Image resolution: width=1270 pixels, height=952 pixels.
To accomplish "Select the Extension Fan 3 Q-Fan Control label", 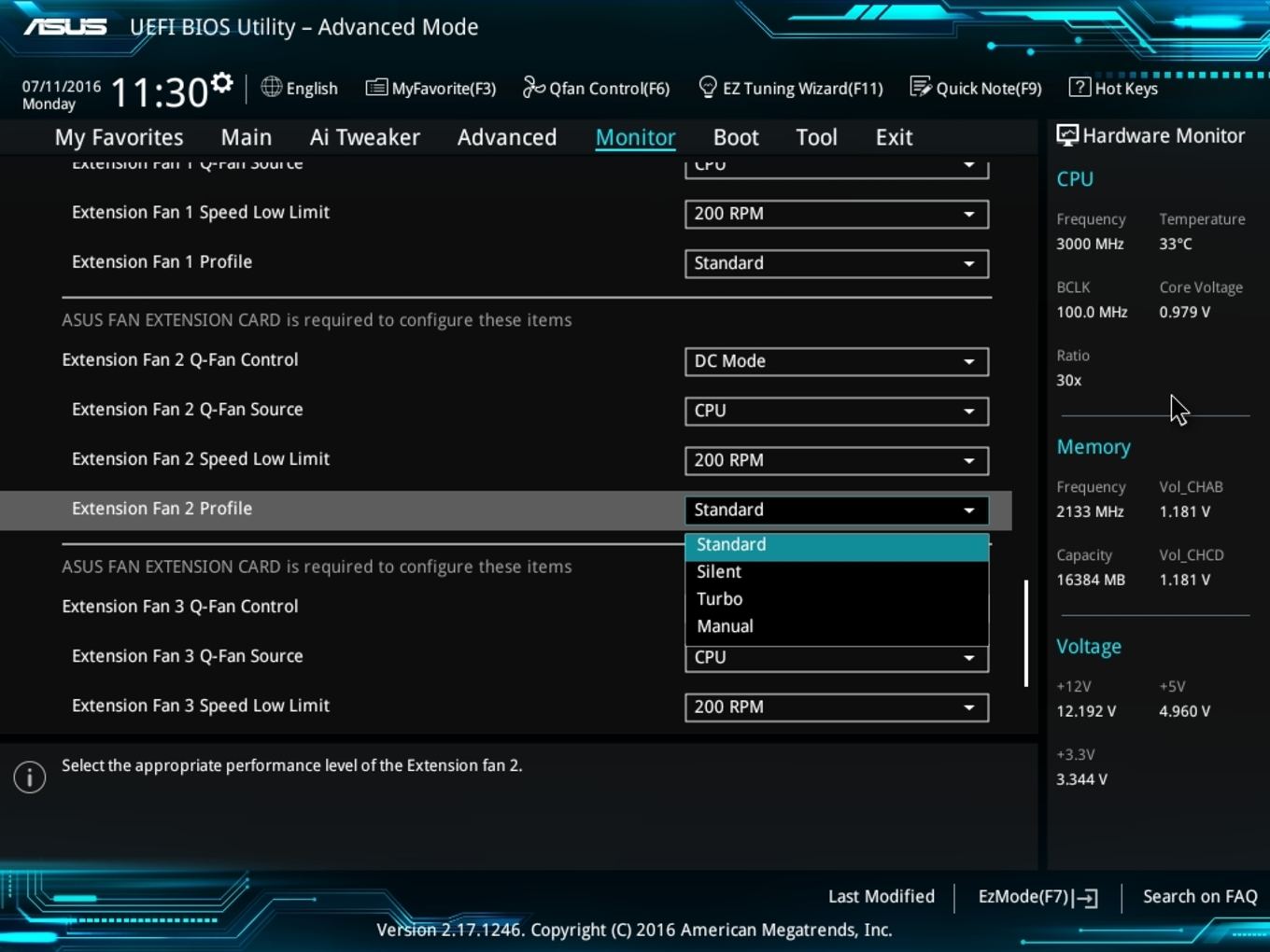I will coord(180,607).
